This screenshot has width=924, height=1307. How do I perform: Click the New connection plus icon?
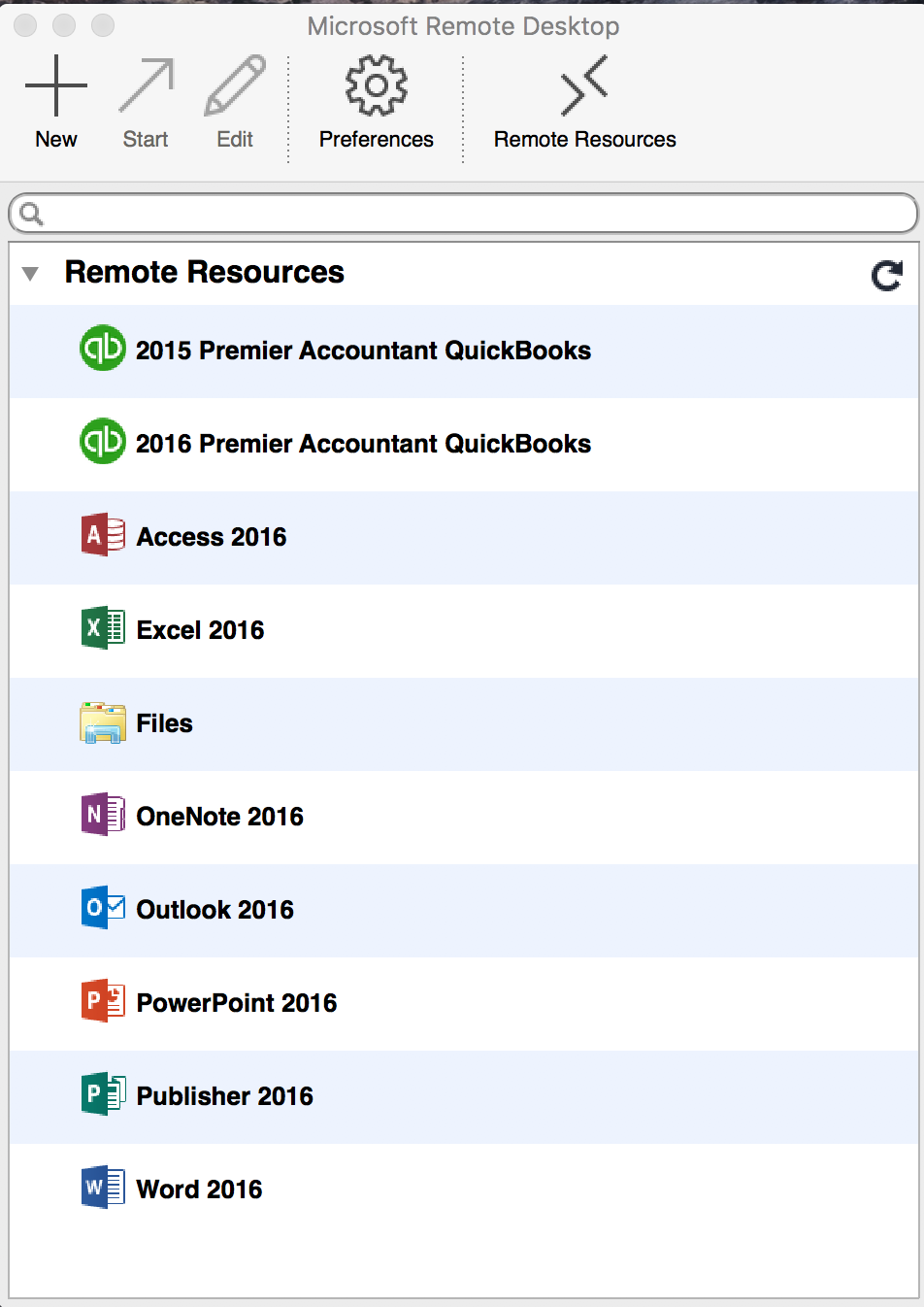[x=56, y=85]
